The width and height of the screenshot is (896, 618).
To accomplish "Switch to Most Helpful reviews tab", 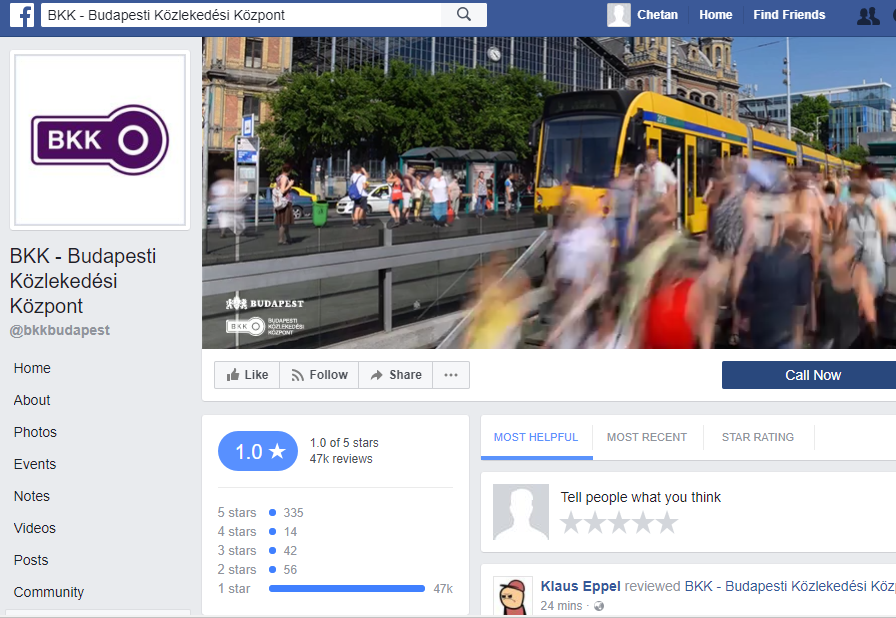I will (536, 437).
